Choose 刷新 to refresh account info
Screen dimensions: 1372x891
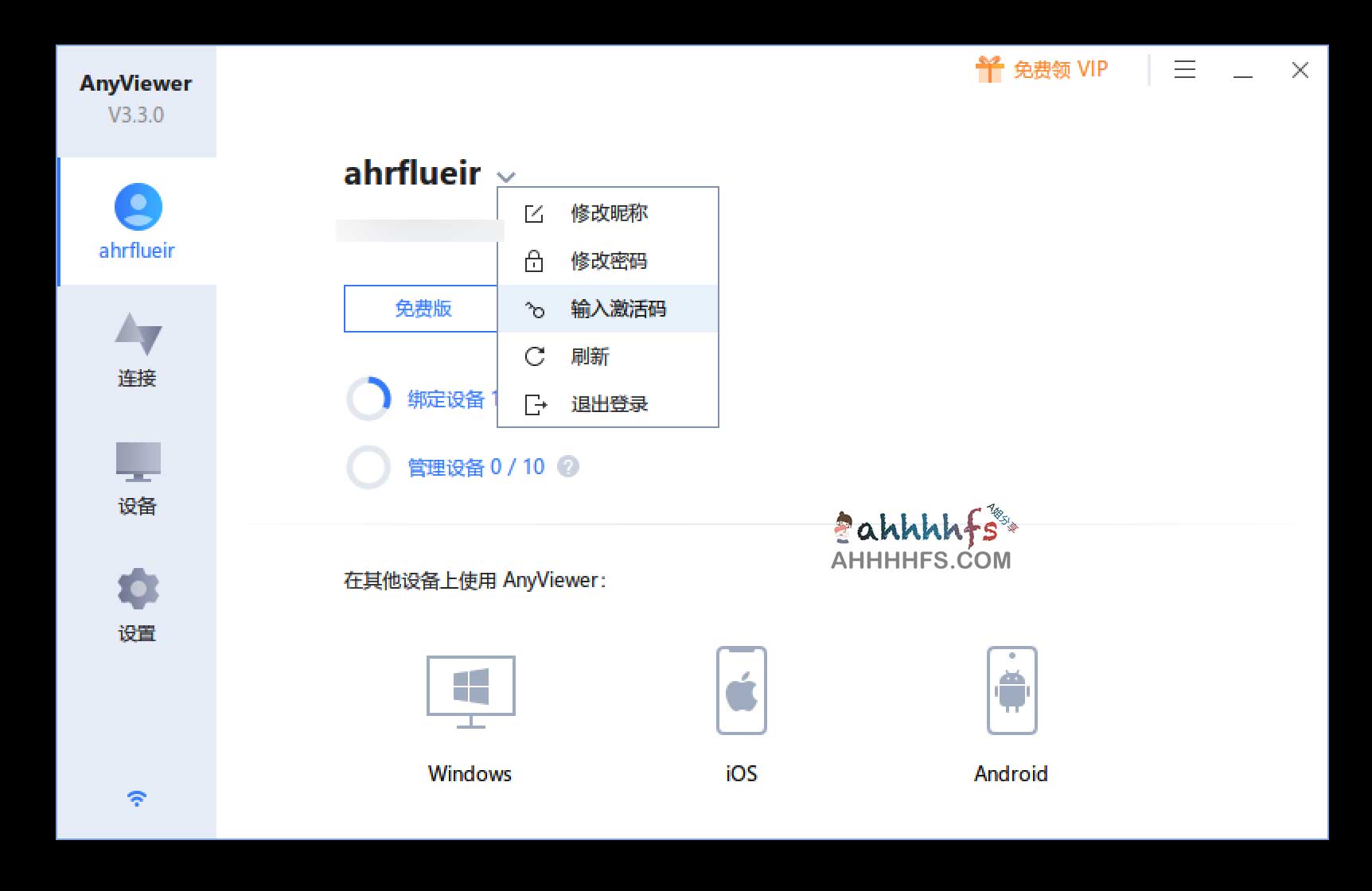(589, 356)
